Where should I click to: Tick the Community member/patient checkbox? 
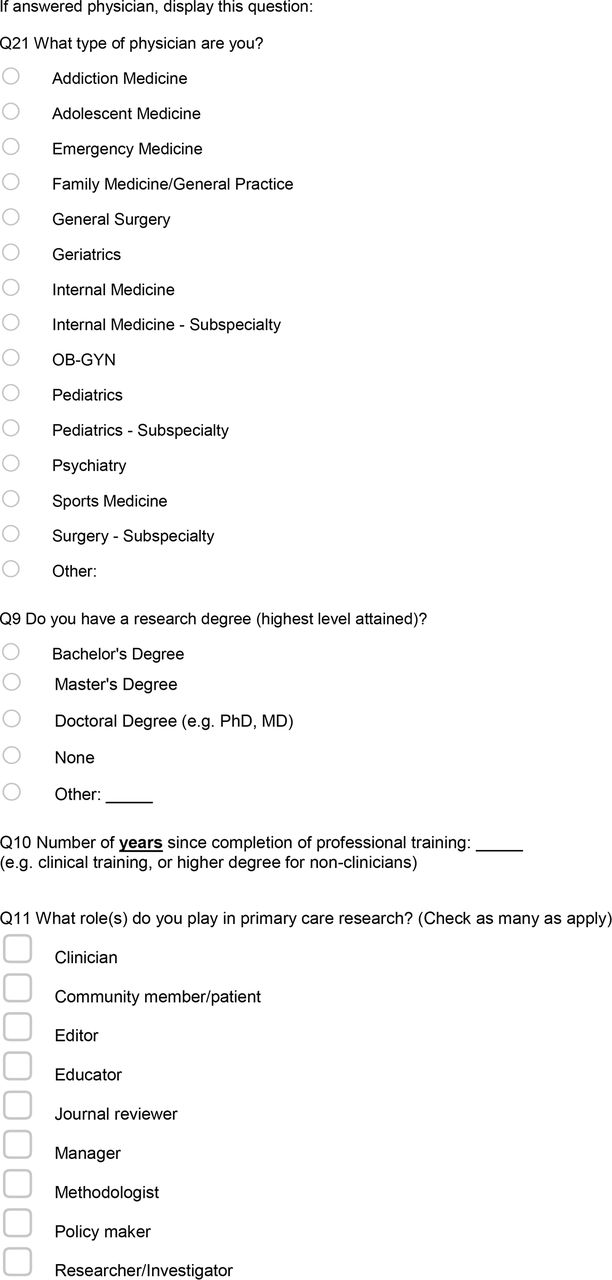(17, 987)
